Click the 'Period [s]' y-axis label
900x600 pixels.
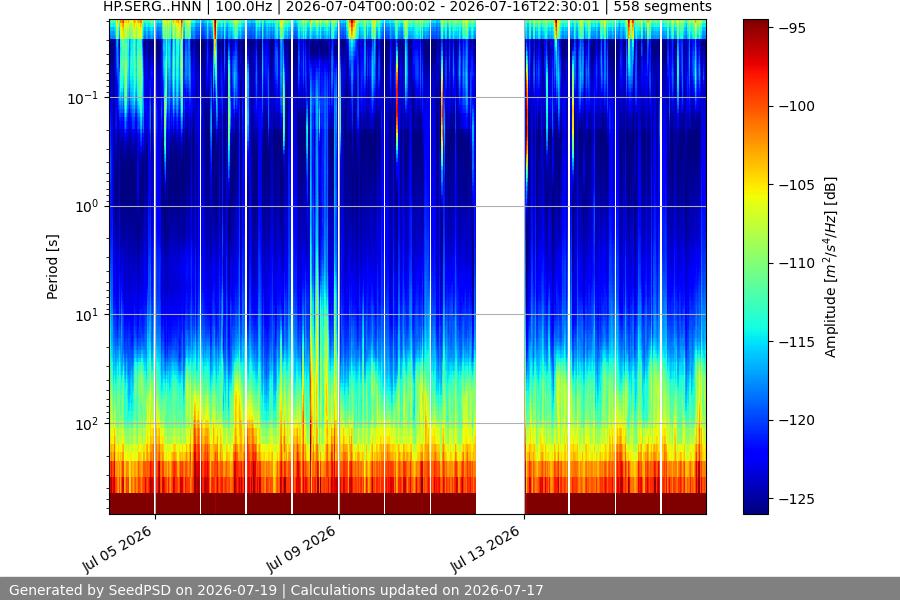coord(52,267)
